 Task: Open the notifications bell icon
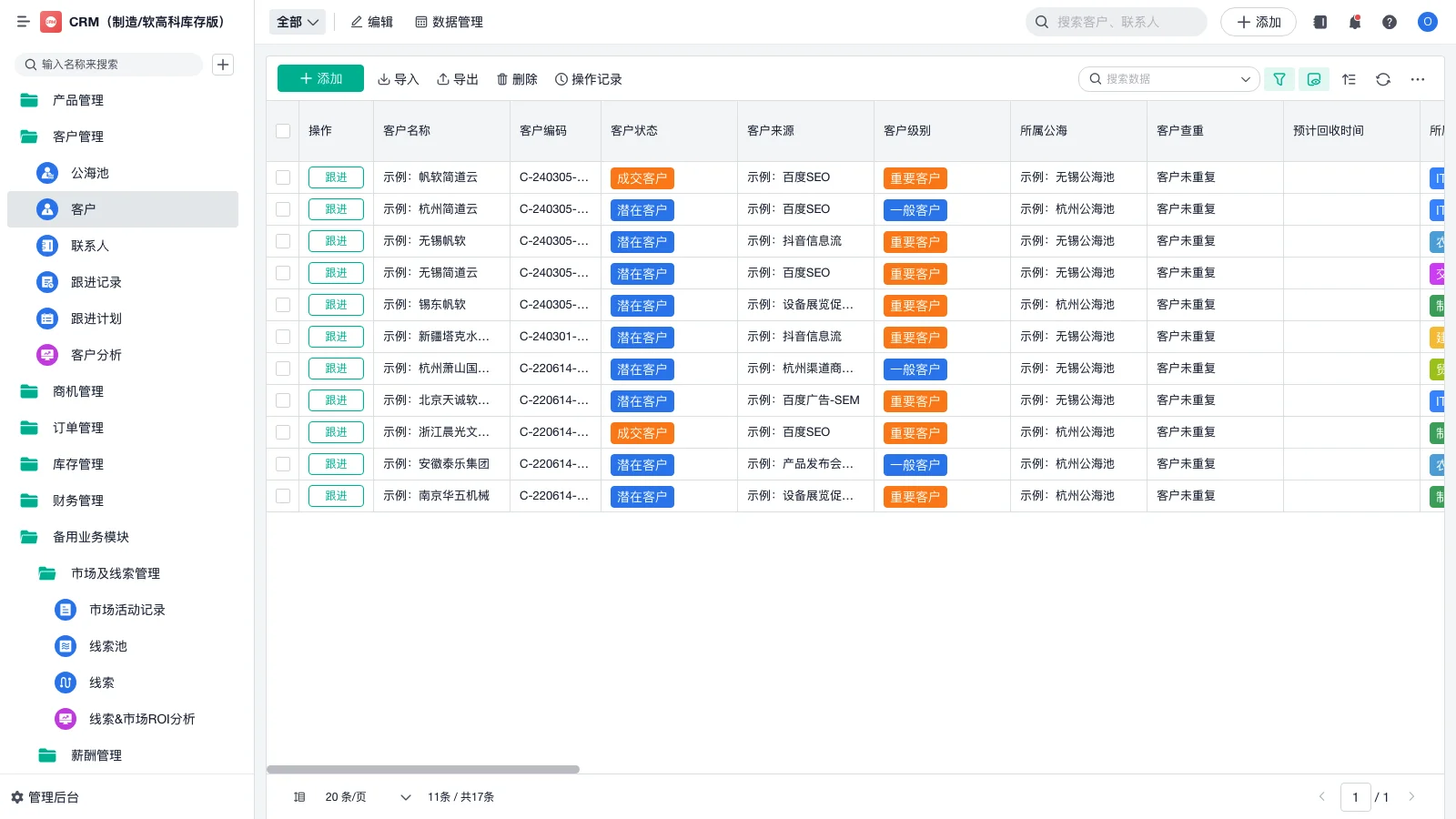point(1355,22)
